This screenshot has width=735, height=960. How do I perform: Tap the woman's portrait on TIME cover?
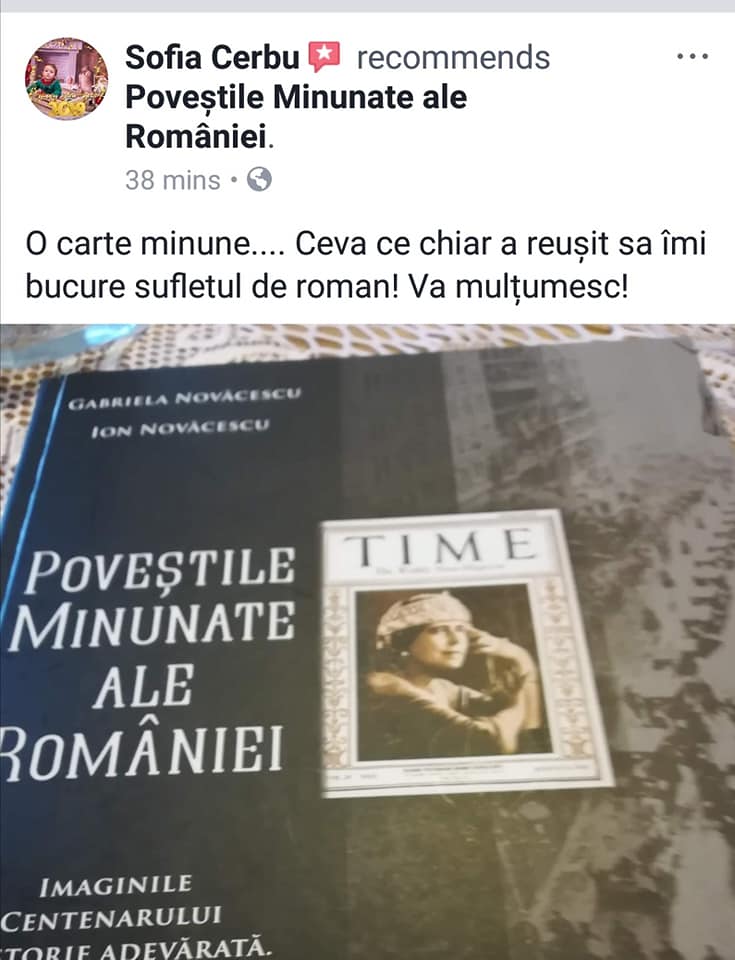451,672
